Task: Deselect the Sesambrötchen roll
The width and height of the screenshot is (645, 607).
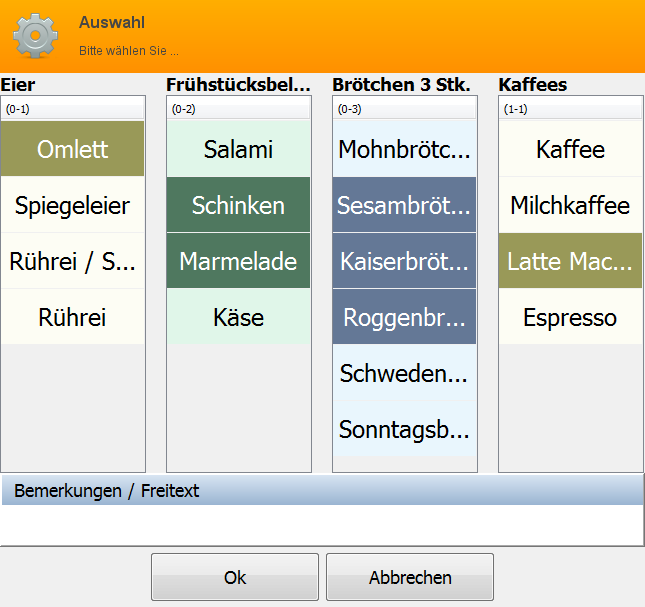Action: [x=404, y=206]
